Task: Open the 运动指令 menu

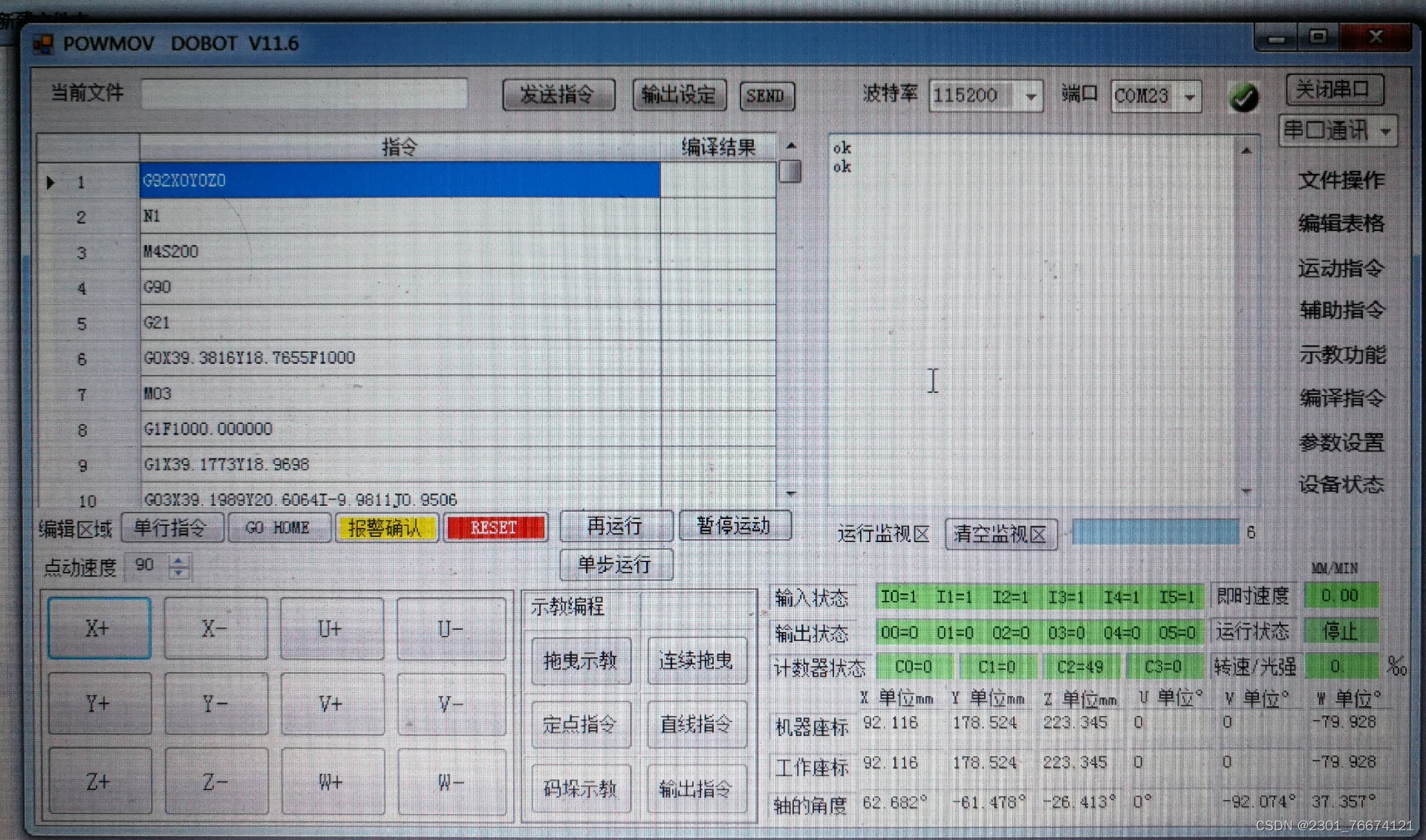Action: coord(1341,267)
